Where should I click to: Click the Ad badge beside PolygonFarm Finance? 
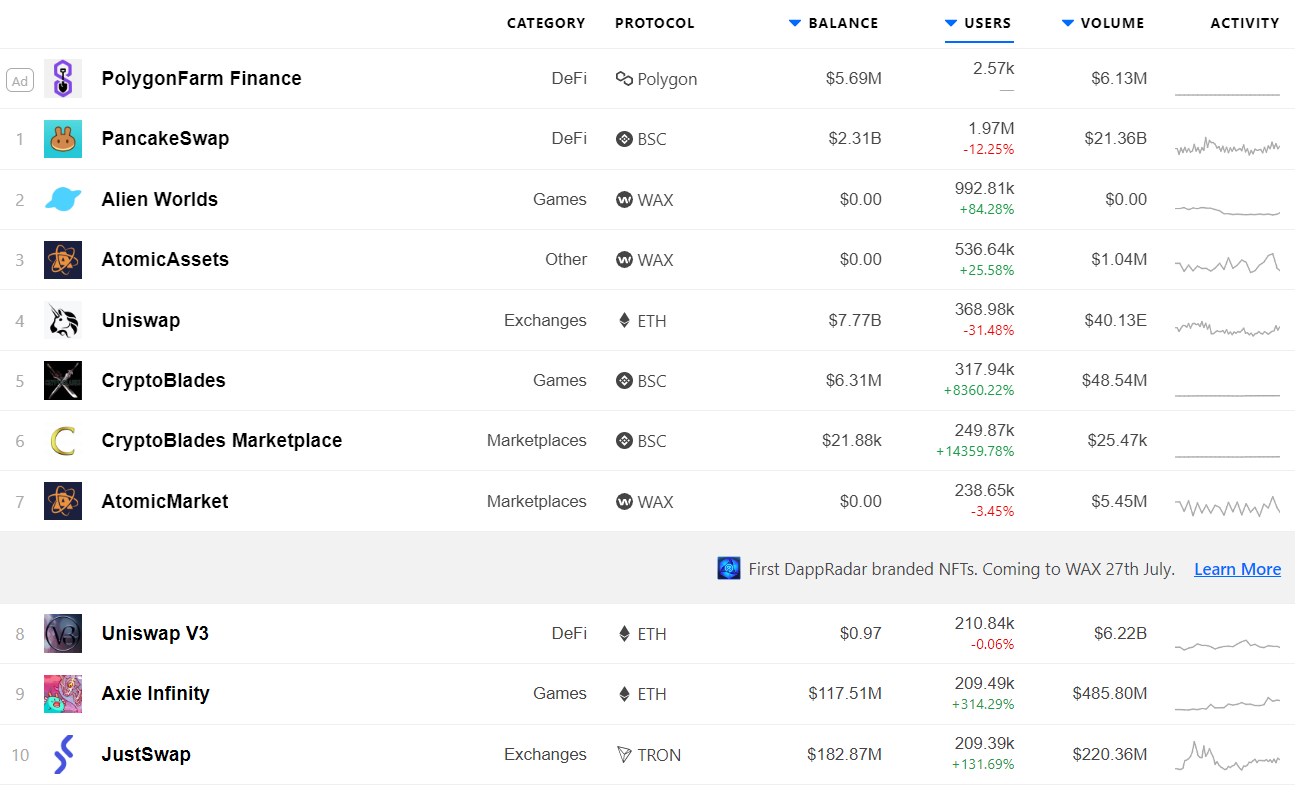[20, 81]
